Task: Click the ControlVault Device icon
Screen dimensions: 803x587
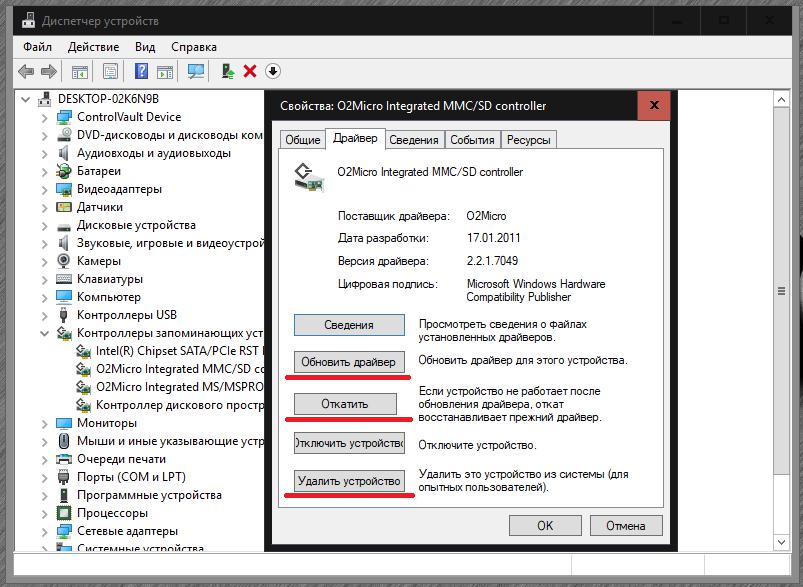Action: tap(64, 117)
